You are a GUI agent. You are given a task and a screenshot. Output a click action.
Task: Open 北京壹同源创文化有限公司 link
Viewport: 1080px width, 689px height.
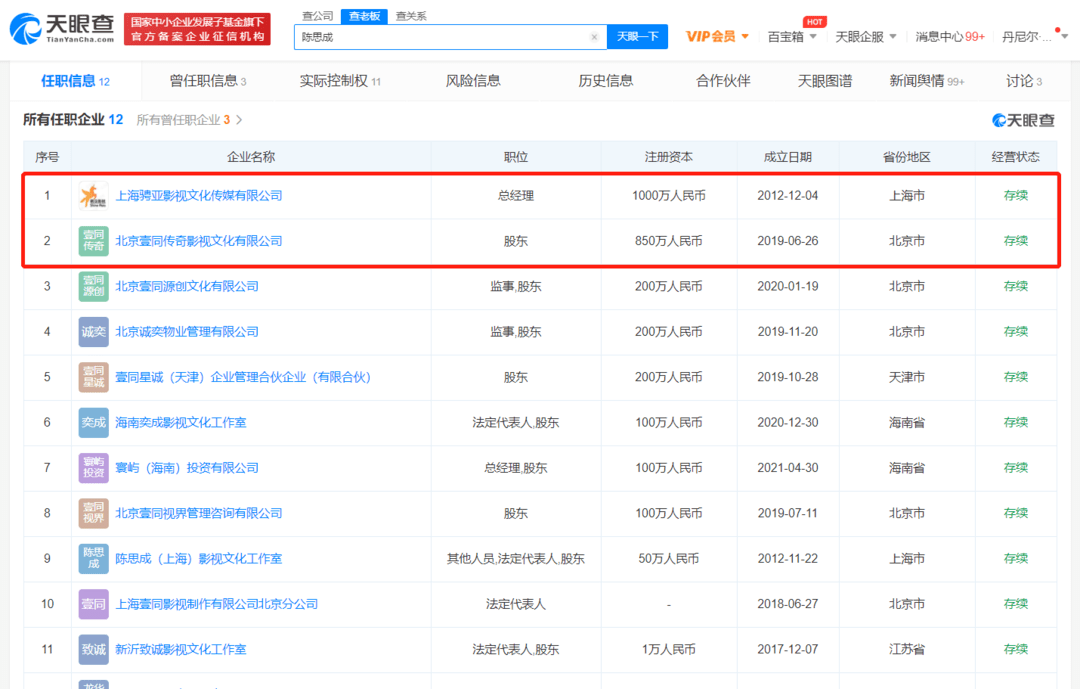187,286
